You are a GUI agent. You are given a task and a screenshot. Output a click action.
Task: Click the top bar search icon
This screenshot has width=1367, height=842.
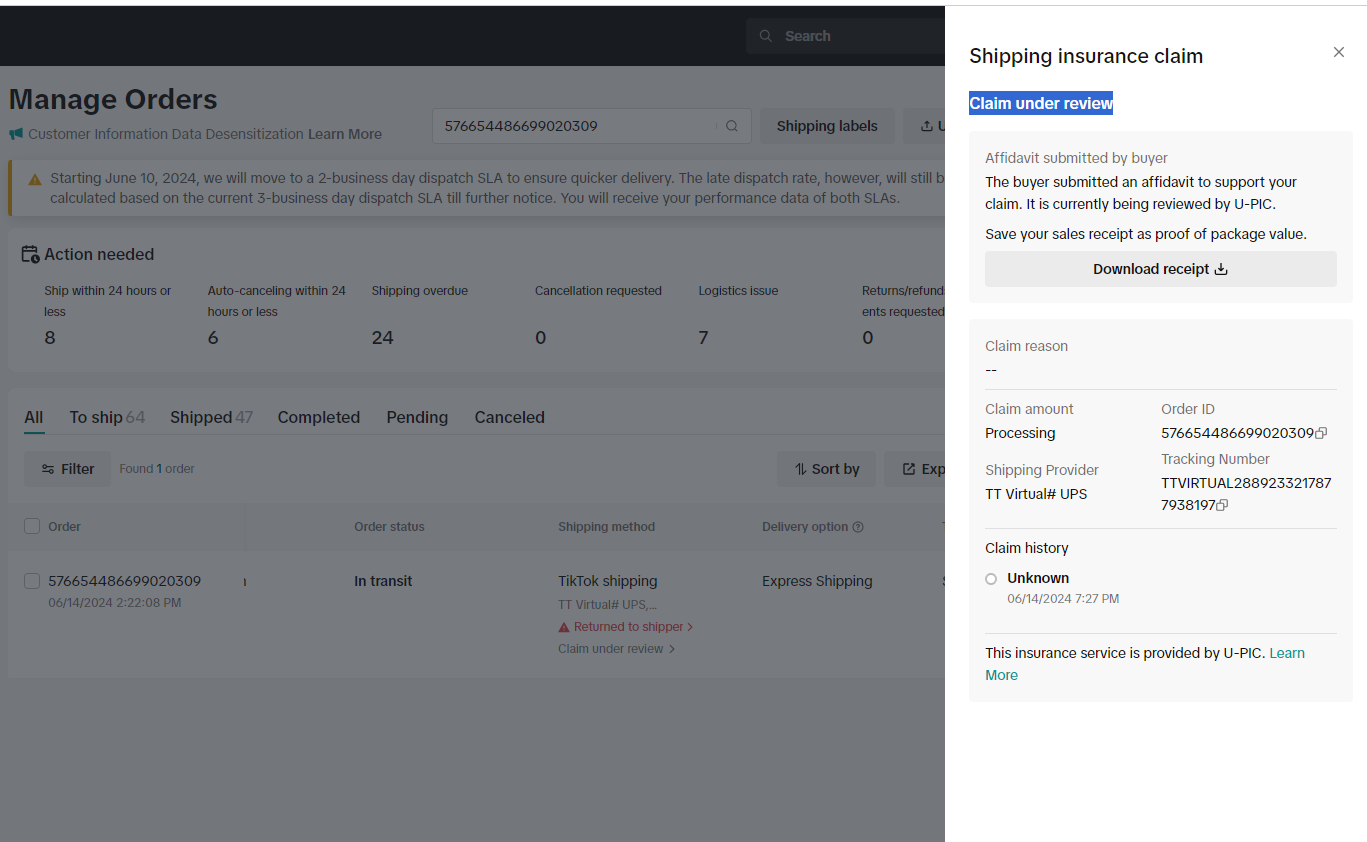[x=766, y=36]
